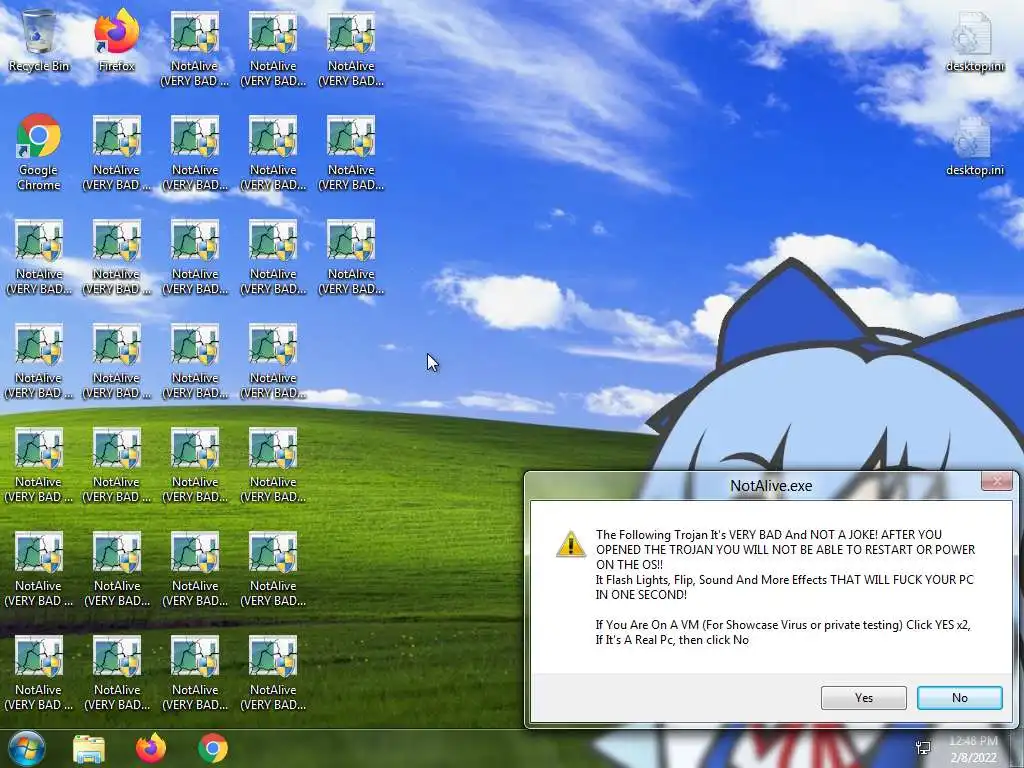1024x768 pixels.
Task: Select the Firefox shortcut on the desktop
Action: (116, 40)
